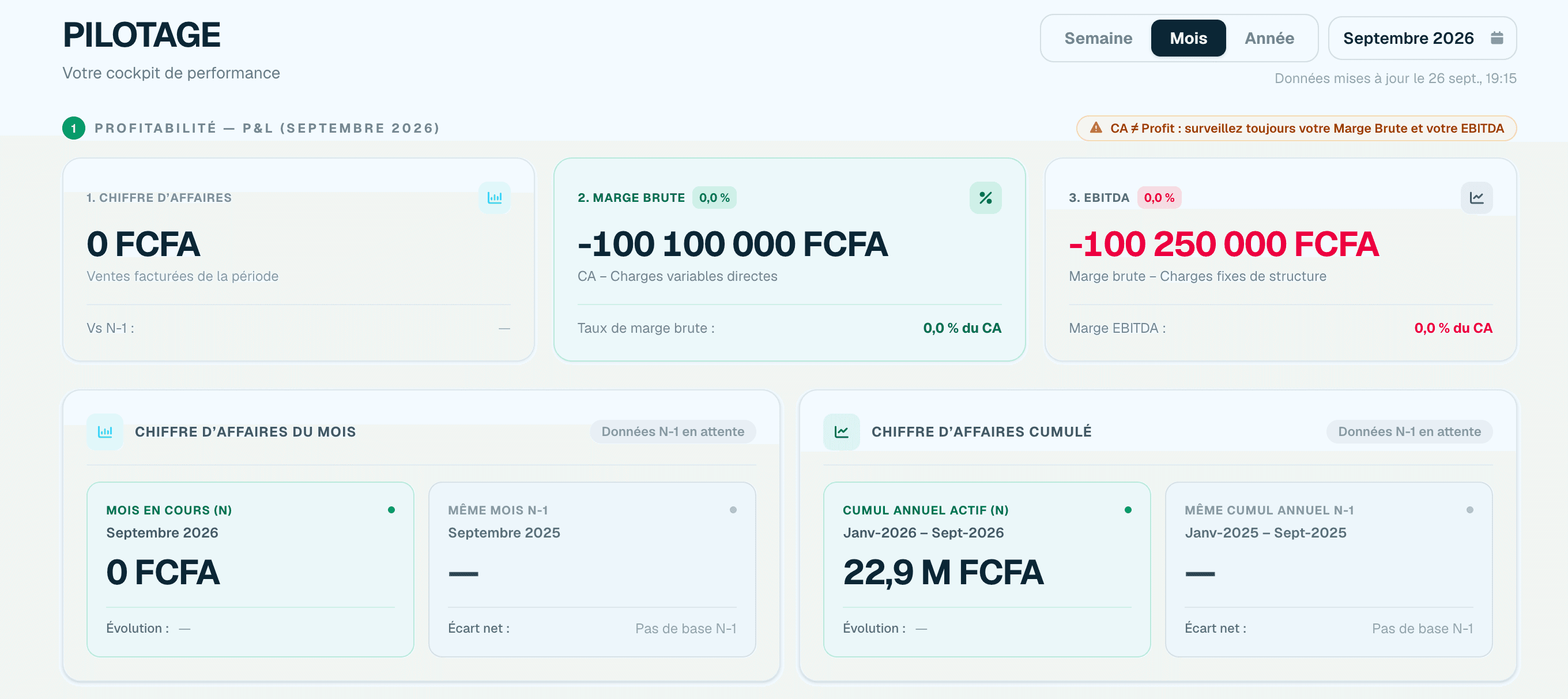Click the Taux de marge brute label
The width and height of the screenshot is (1568, 699).
coord(646,328)
